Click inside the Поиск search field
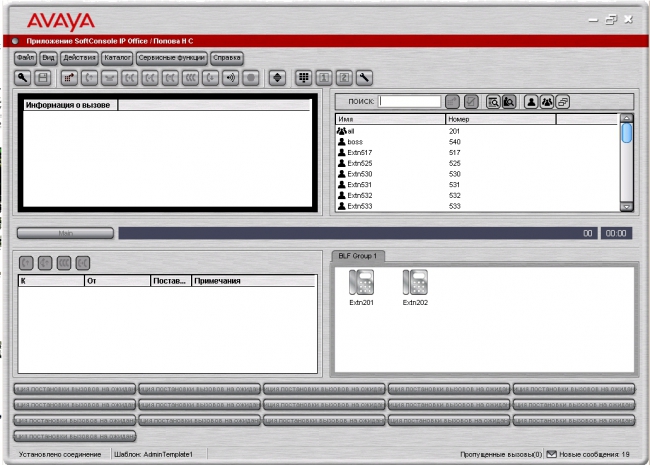 410,102
